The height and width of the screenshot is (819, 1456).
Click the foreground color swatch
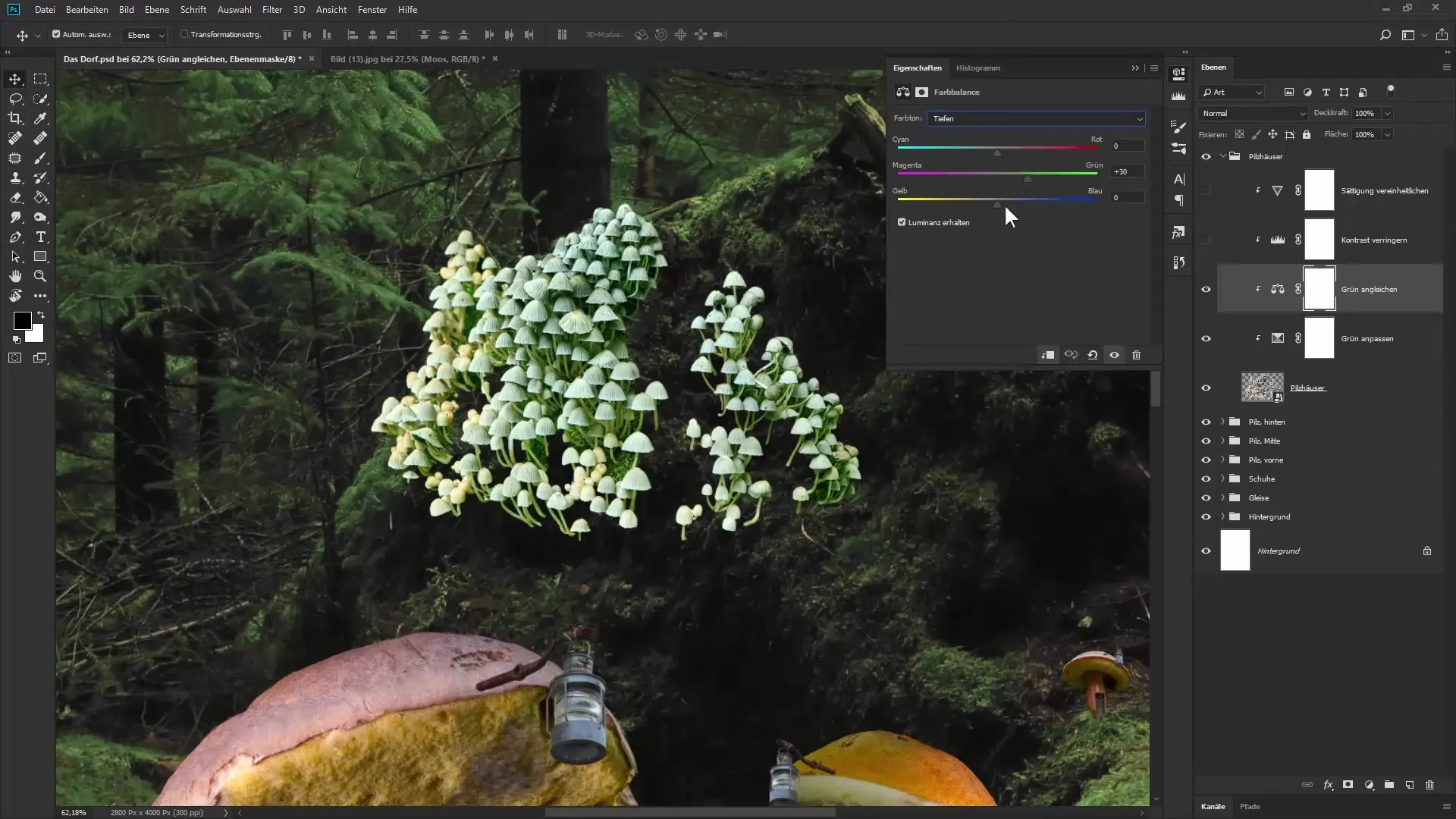[x=23, y=321]
